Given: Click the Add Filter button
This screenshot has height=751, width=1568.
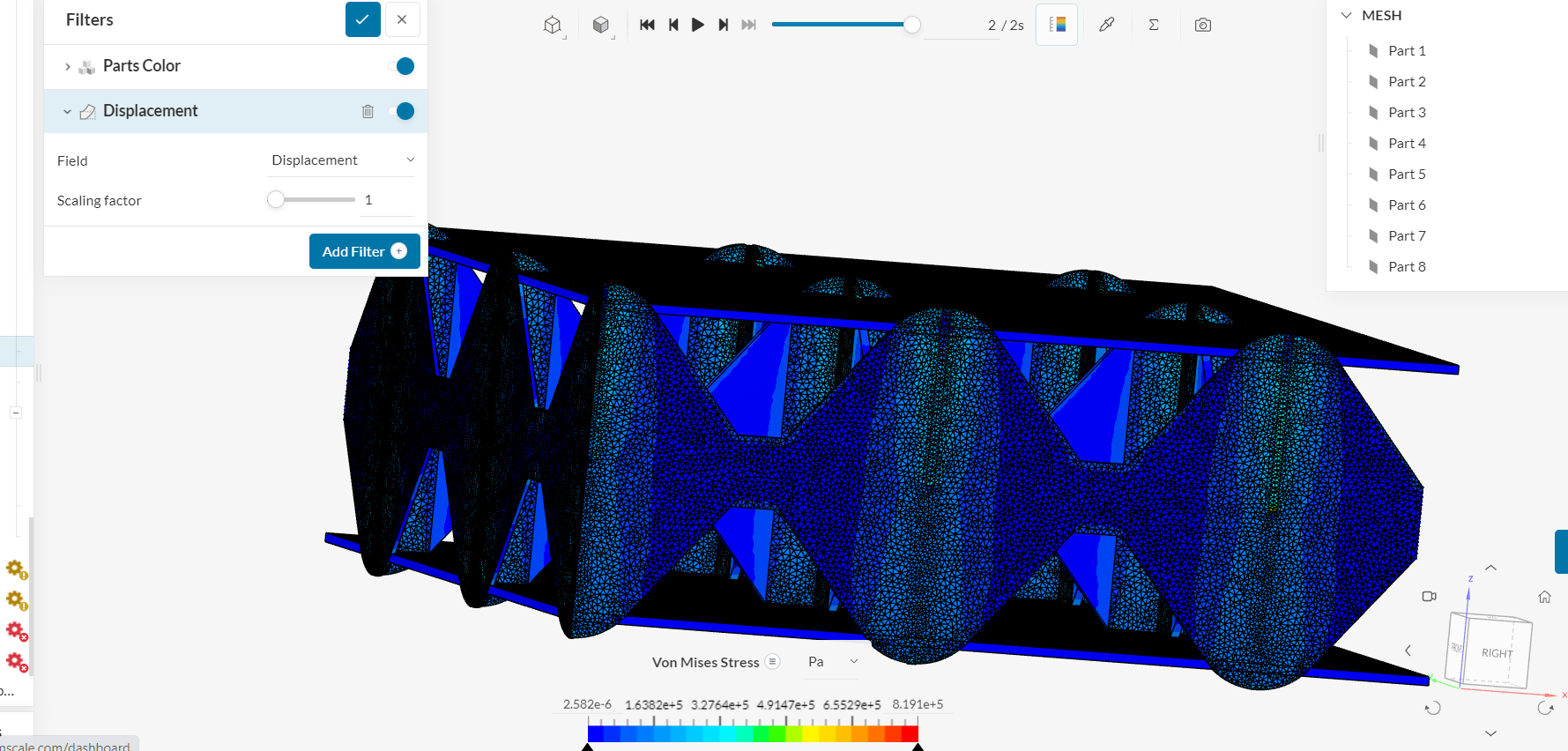Looking at the screenshot, I should (364, 251).
